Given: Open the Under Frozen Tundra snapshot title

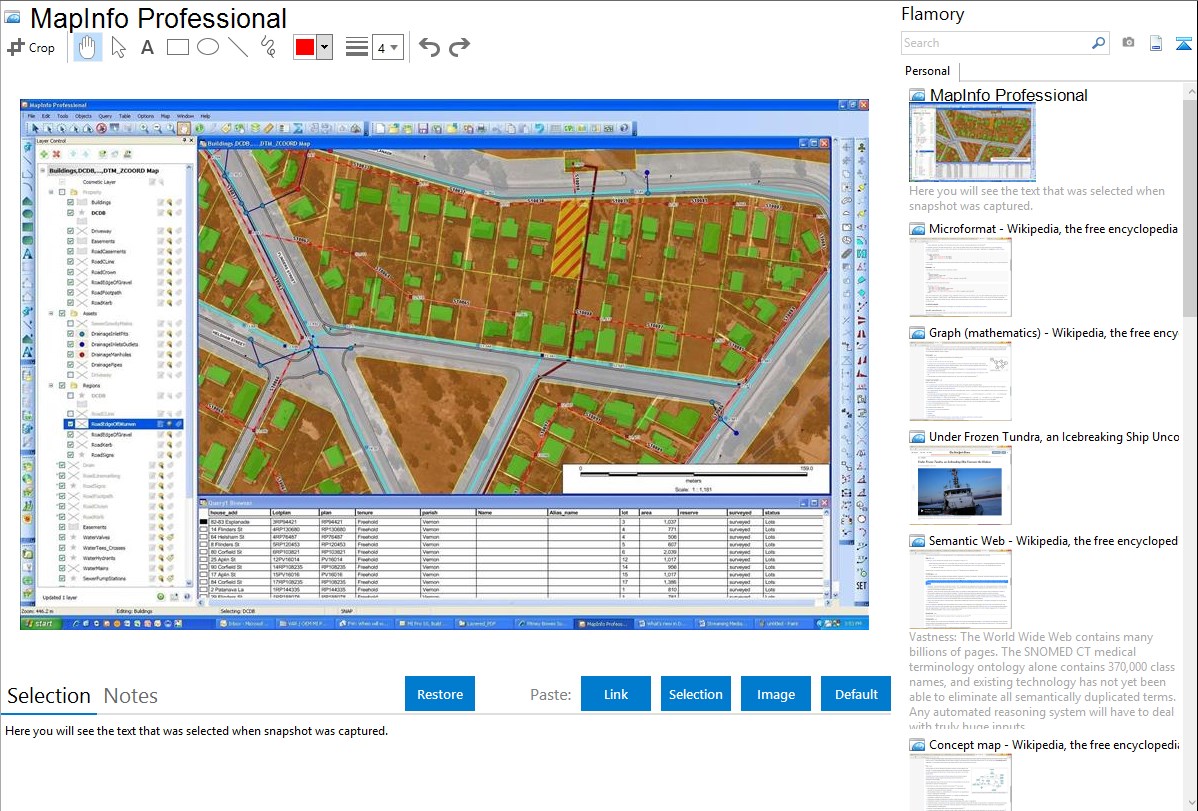Looking at the screenshot, I should [x=1054, y=436].
